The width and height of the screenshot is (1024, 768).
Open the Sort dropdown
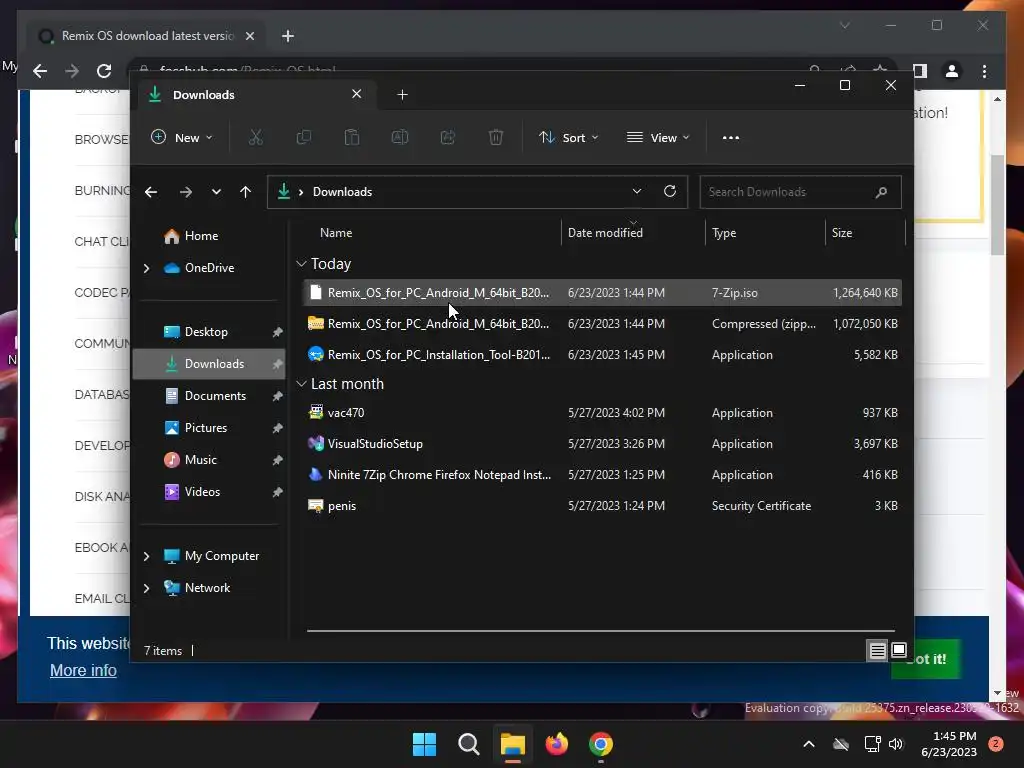tap(568, 138)
